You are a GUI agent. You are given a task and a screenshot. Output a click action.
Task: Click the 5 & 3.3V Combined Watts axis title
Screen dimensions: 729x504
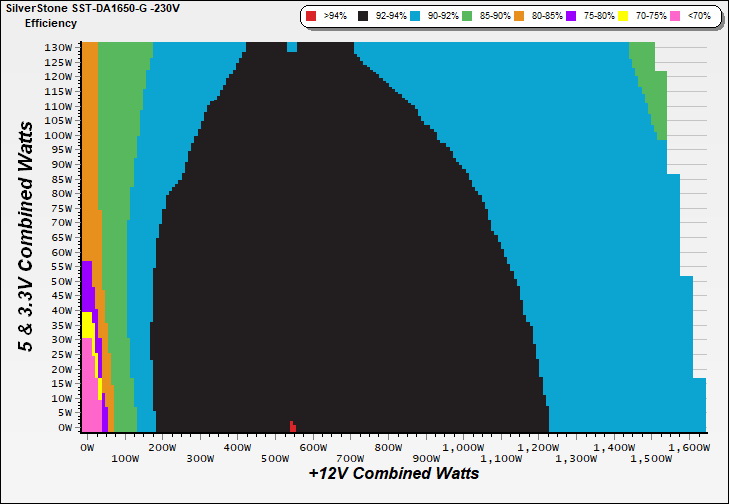click(28, 236)
